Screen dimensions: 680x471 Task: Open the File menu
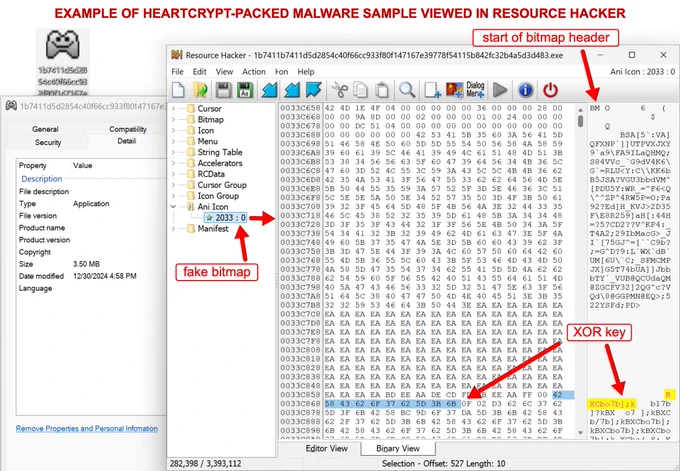(177, 72)
